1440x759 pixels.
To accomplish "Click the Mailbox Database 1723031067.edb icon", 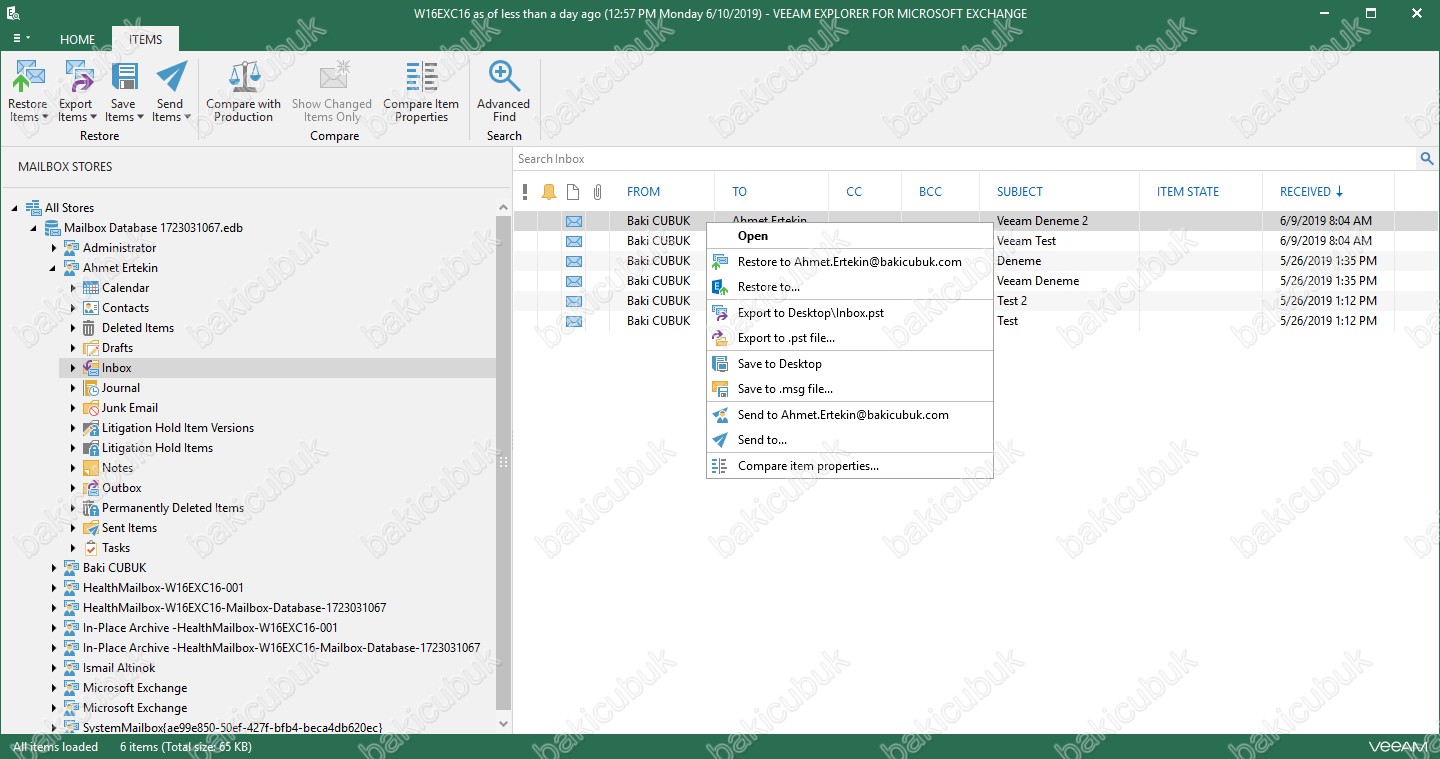I will pyautogui.click(x=52, y=228).
